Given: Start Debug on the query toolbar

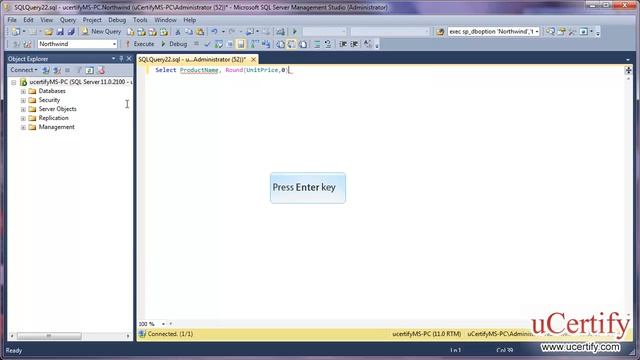Looking at the screenshot, I should point(174,44).
